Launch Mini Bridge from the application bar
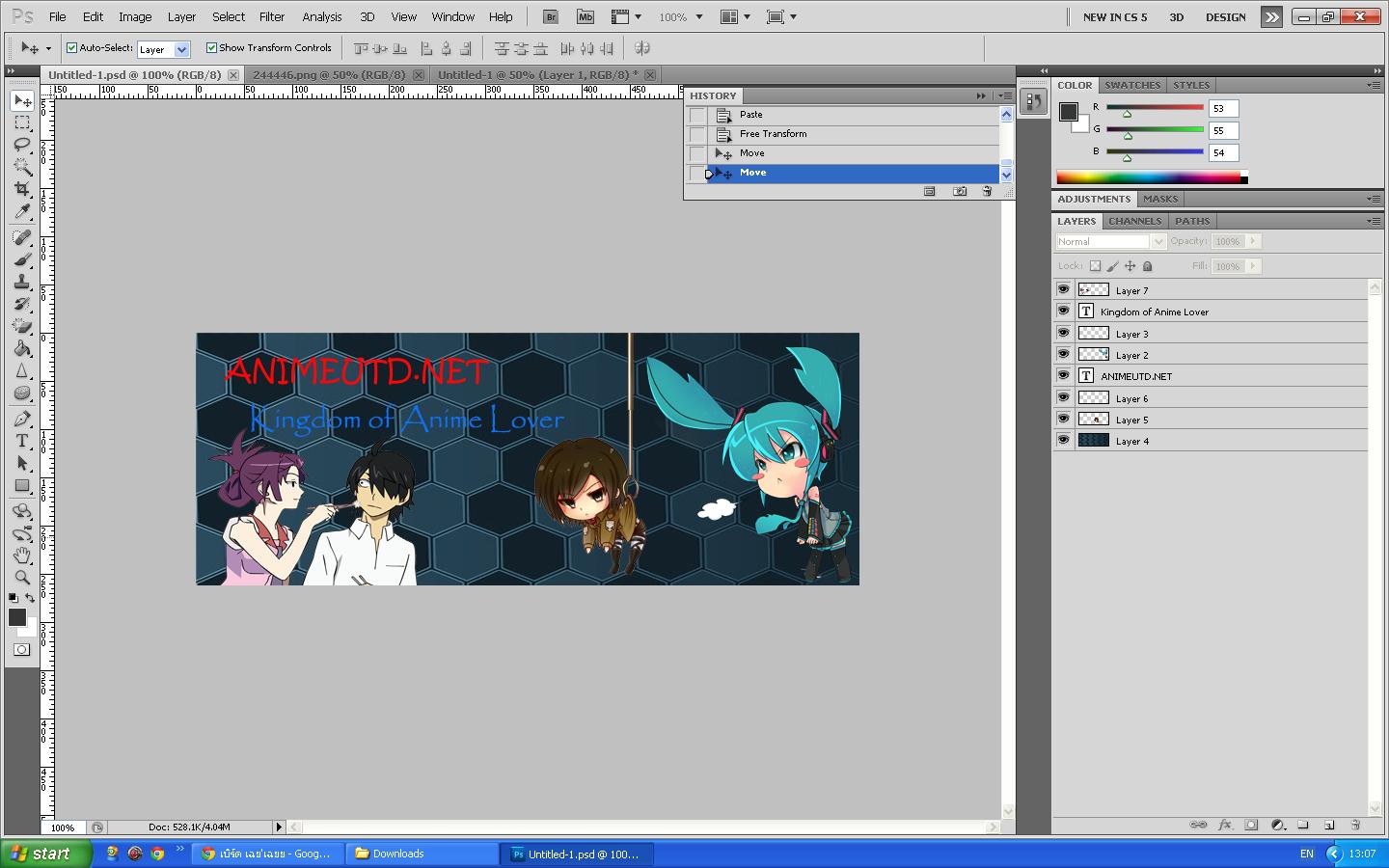This screenshot has height=868, width=1389. tap(586, 16)
